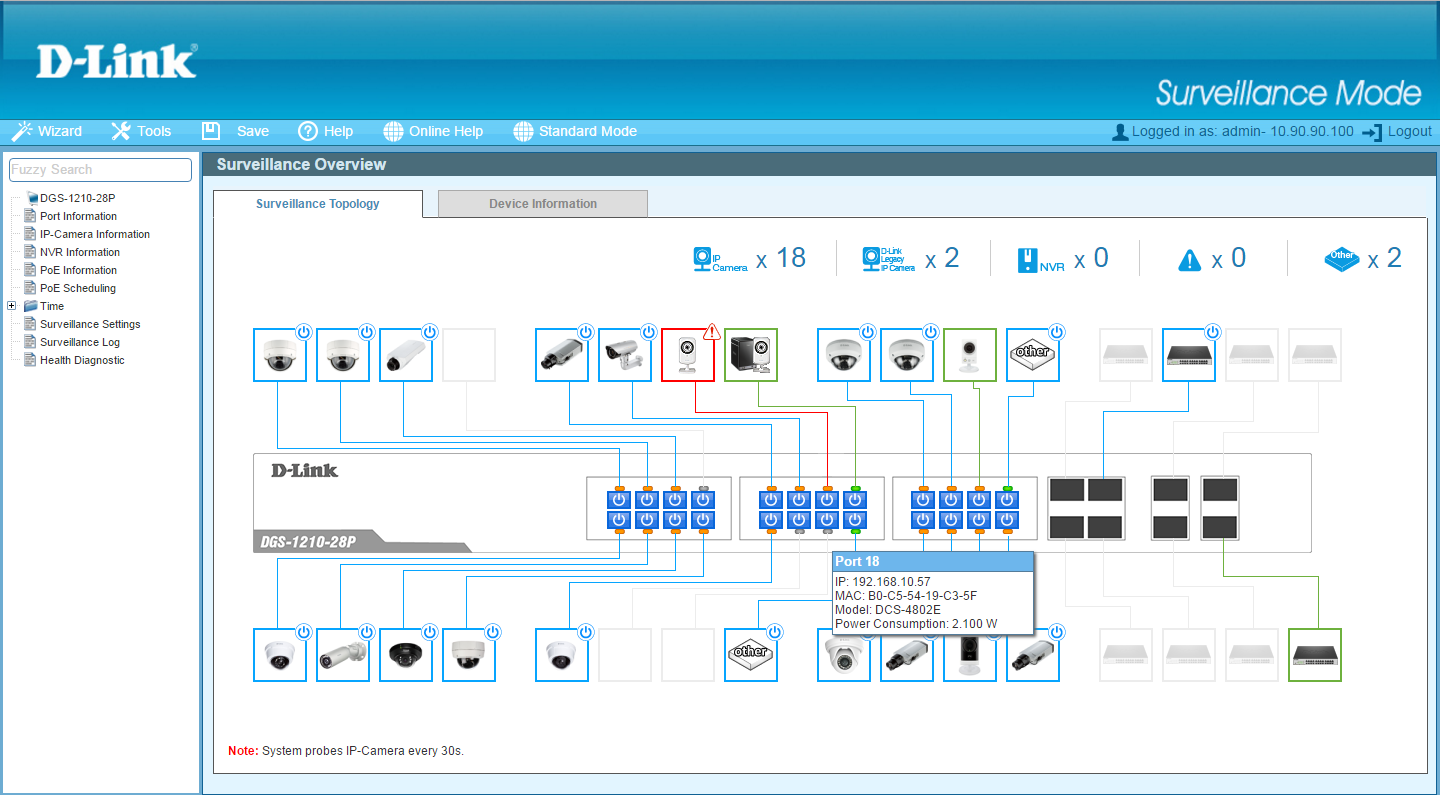Open PoE Scheduling in the sidebar

[x=77, y=288]
